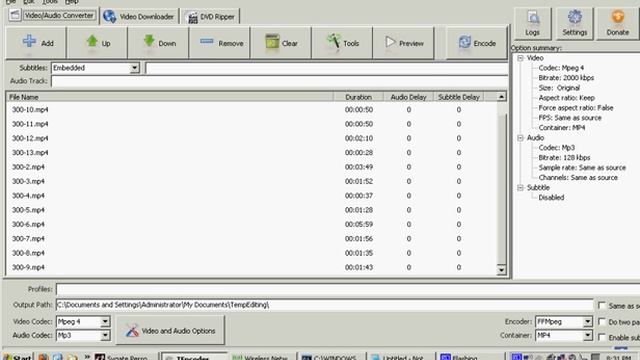Click into the Audio Track field

pos(280,81)
